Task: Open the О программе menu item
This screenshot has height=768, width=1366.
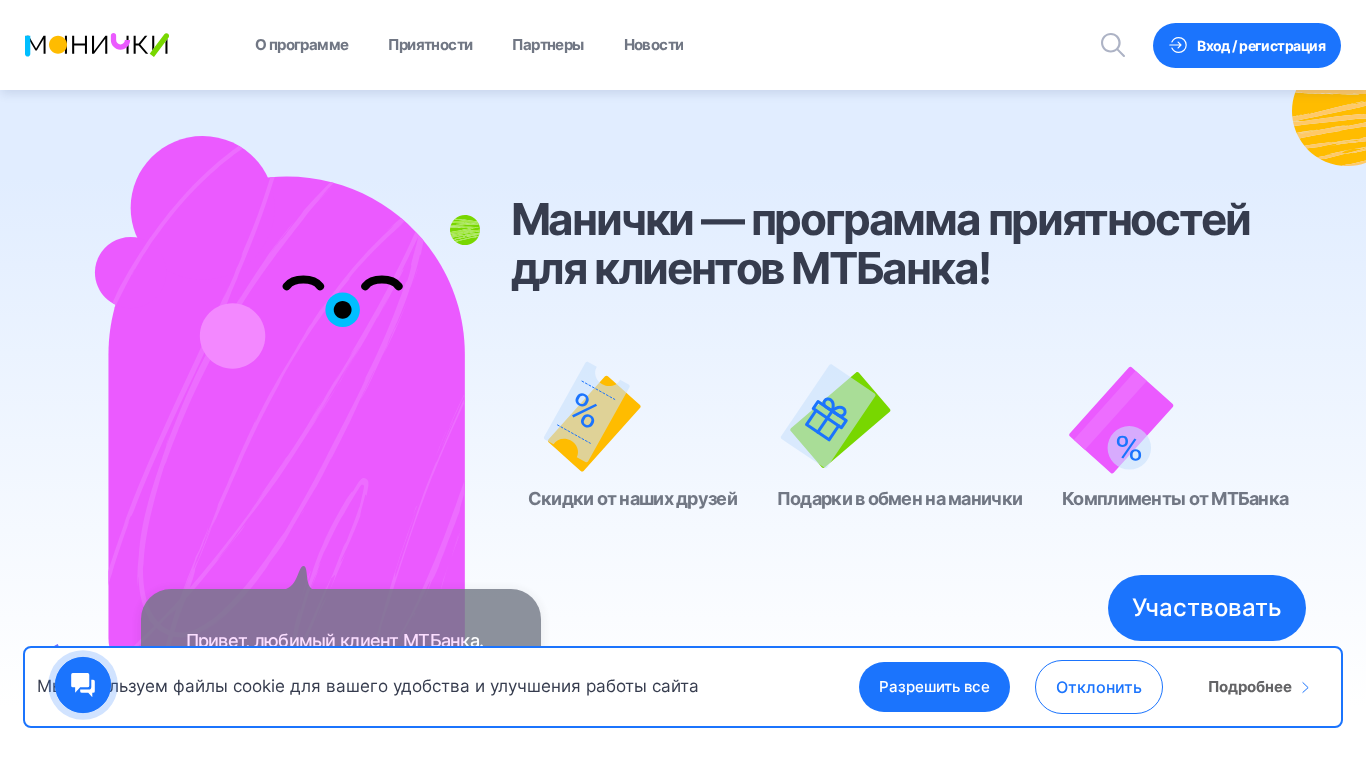Action: point(302,45)
